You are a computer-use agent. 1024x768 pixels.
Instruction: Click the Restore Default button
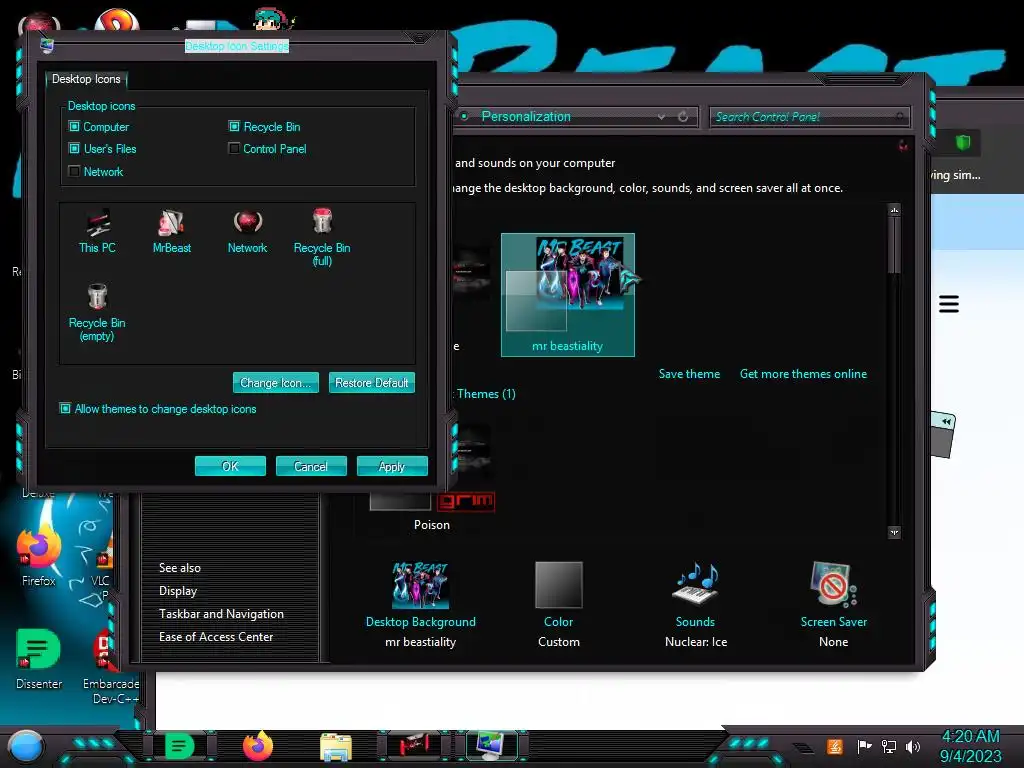coord(372,383)
